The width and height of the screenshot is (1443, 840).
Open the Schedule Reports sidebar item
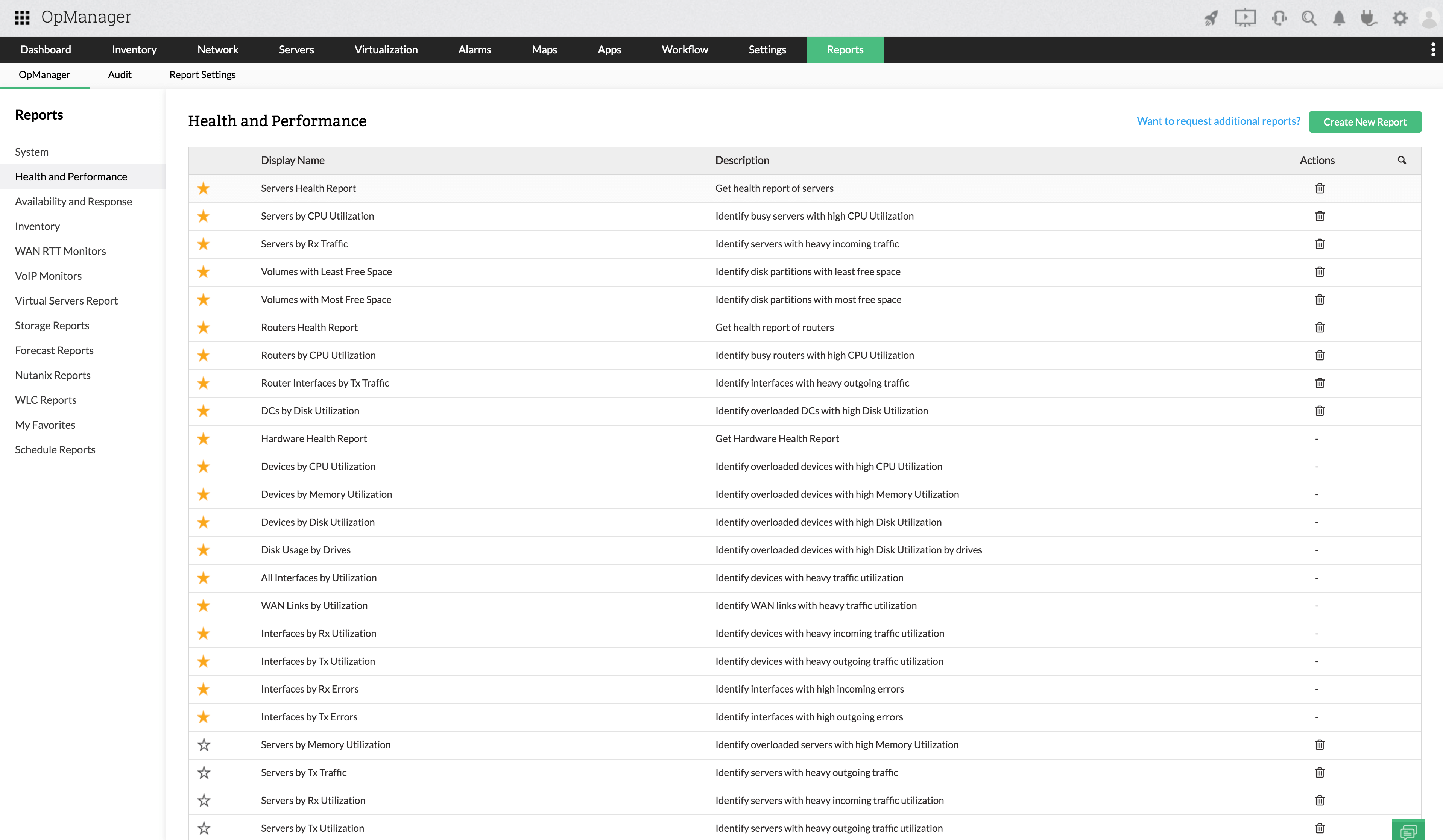click(55, 449)
